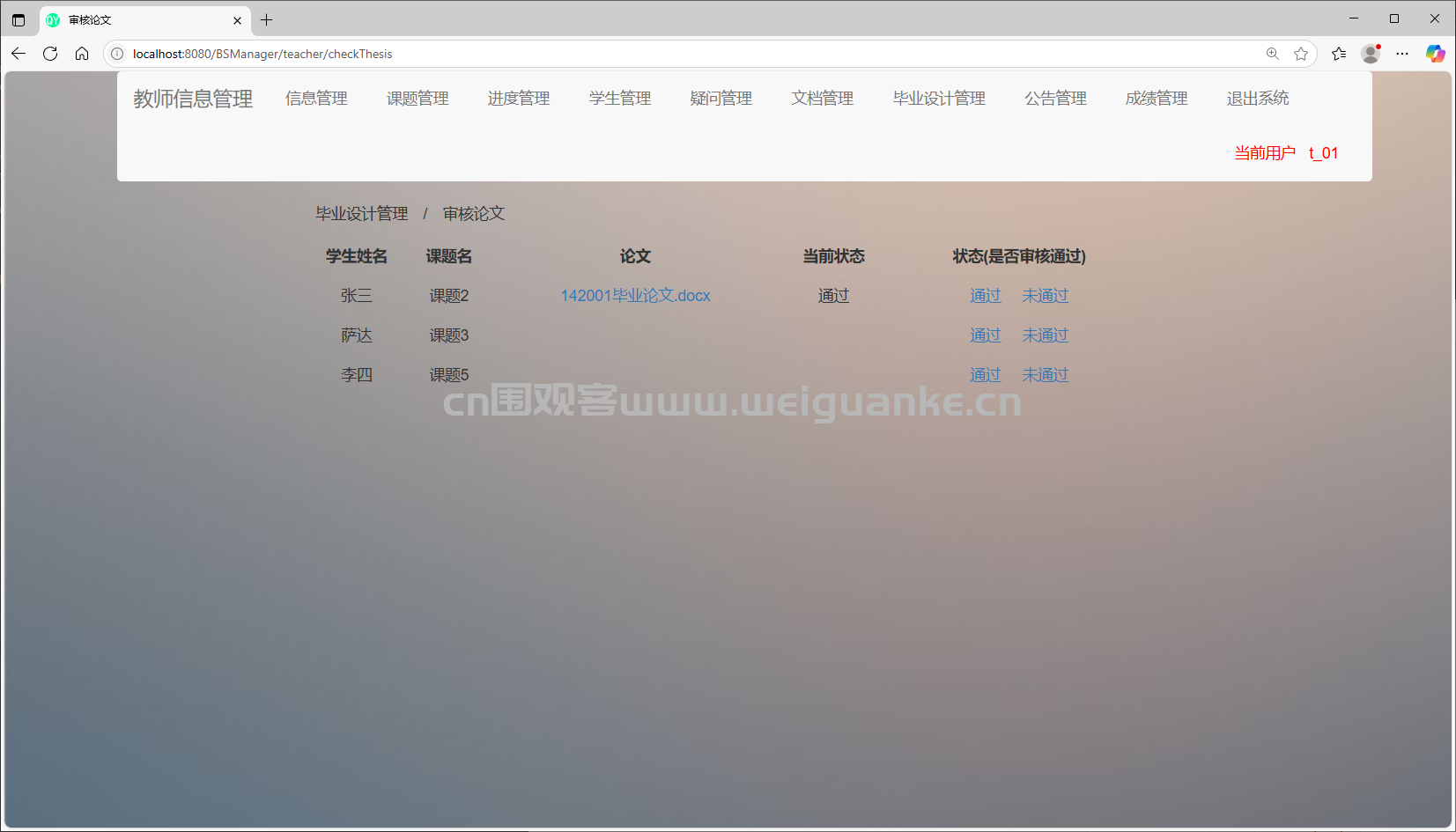The height and width of the screenshot is (832, 1456).
Task: Open a new browser tab
Action: (x=267, y=19)
